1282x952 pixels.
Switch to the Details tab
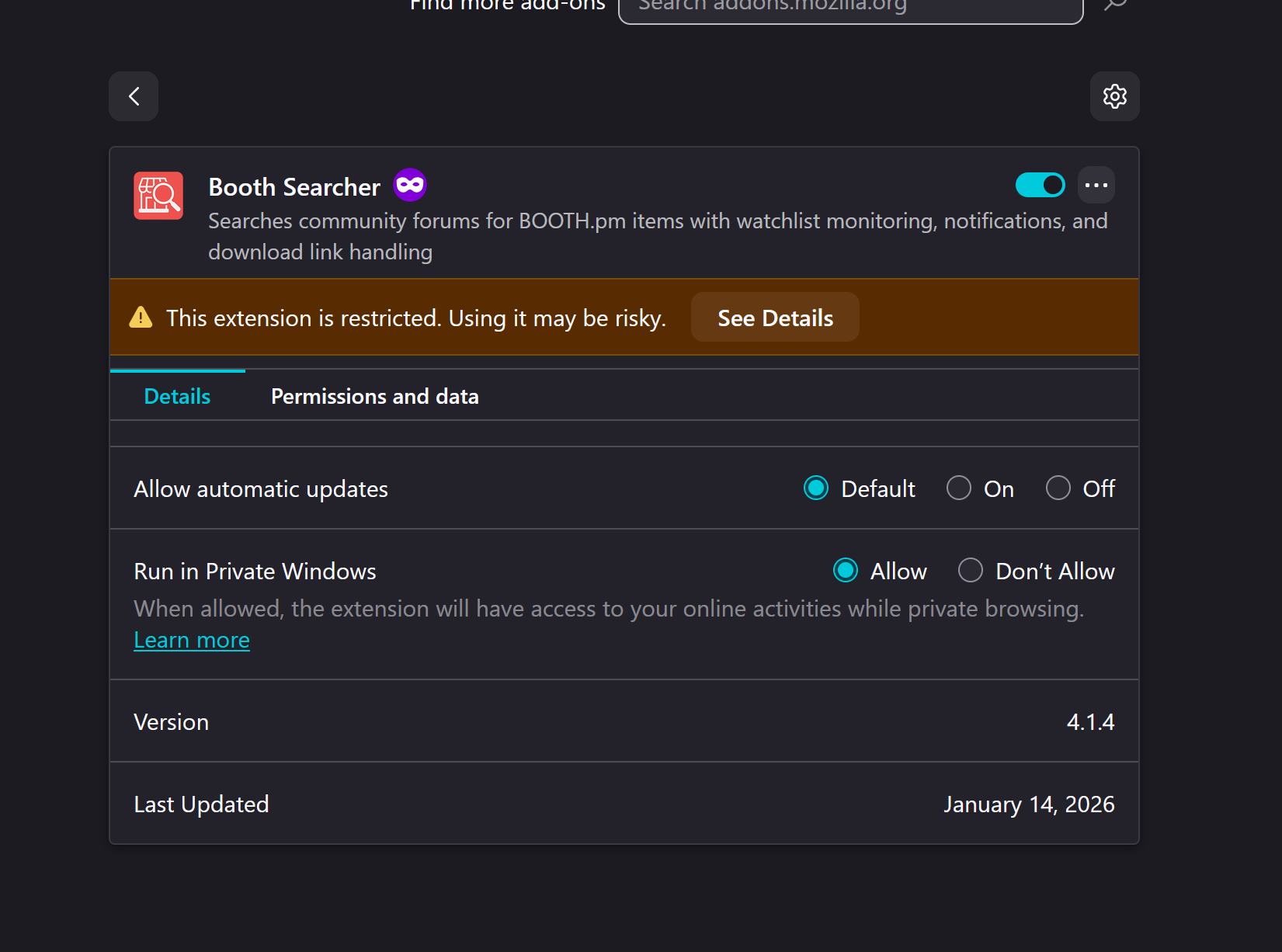click(x=177, y=396)
